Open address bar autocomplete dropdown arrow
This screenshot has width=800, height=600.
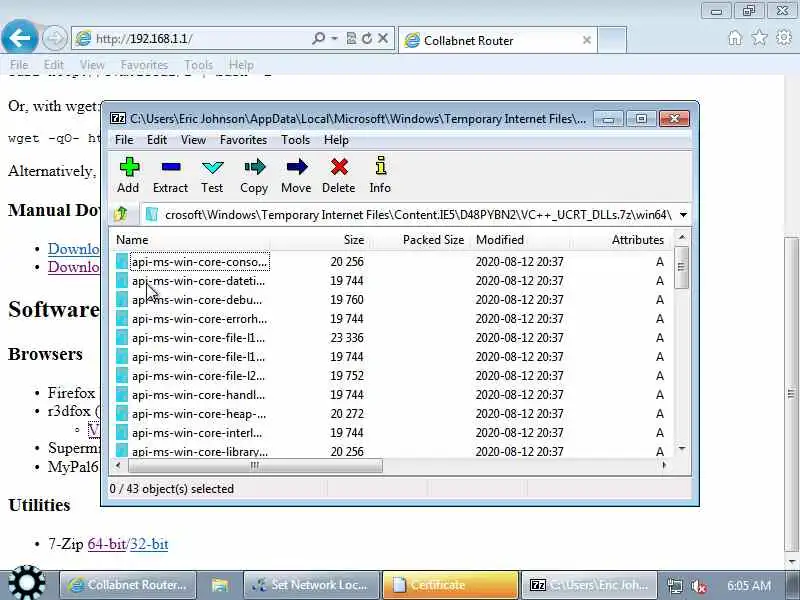point(334,38)
